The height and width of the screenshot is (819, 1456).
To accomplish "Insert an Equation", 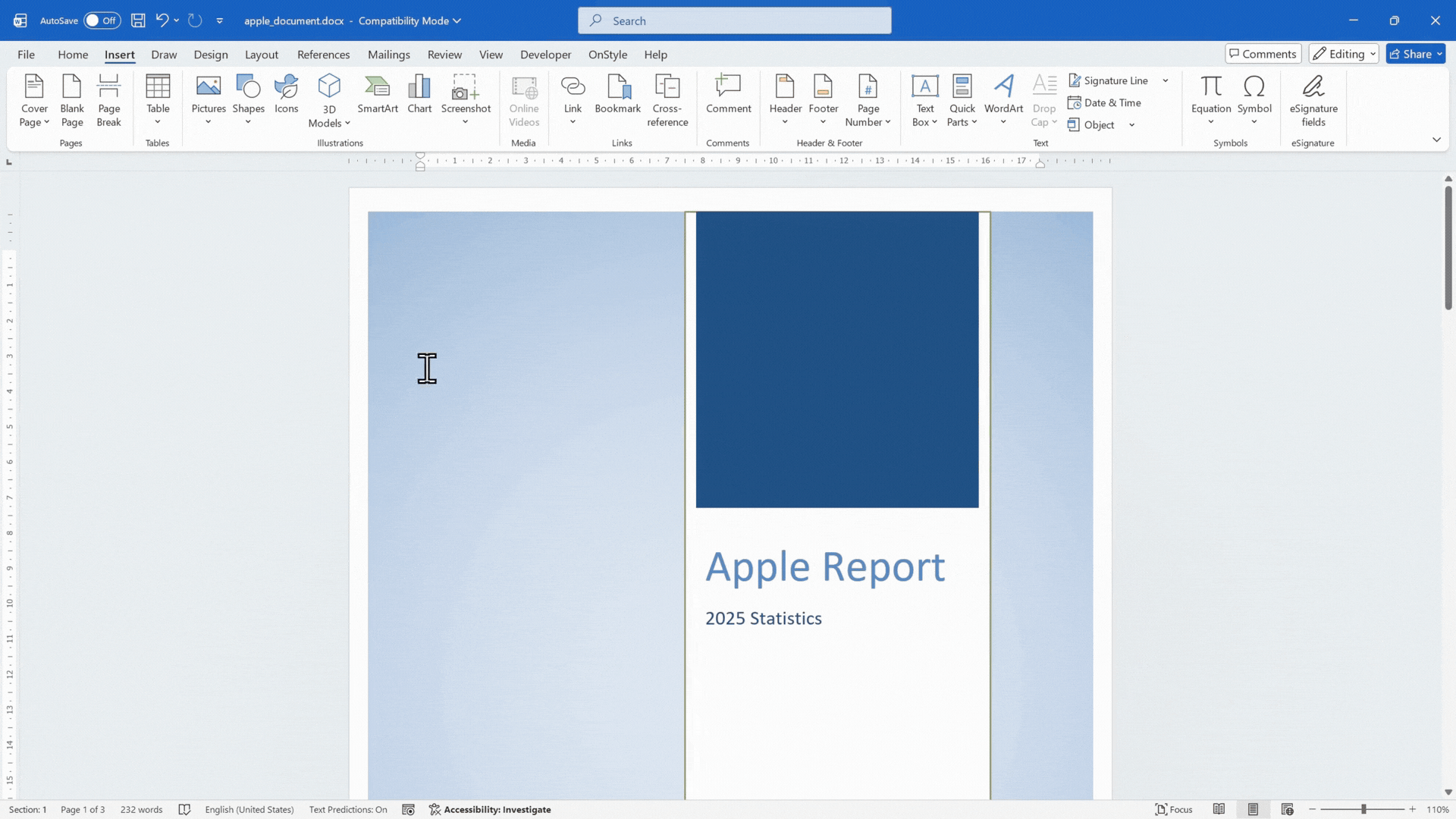I will click(x=1211, y=101).
